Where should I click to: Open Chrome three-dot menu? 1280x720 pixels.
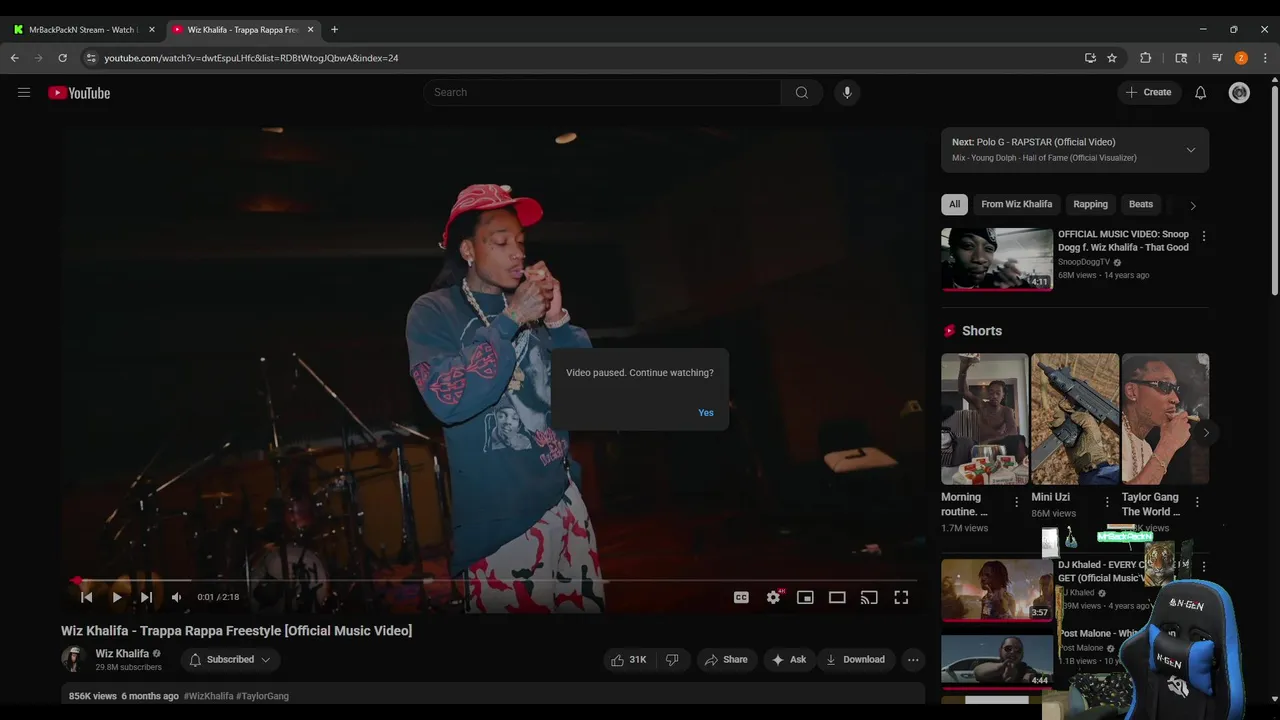click(x=1265, y=58)
